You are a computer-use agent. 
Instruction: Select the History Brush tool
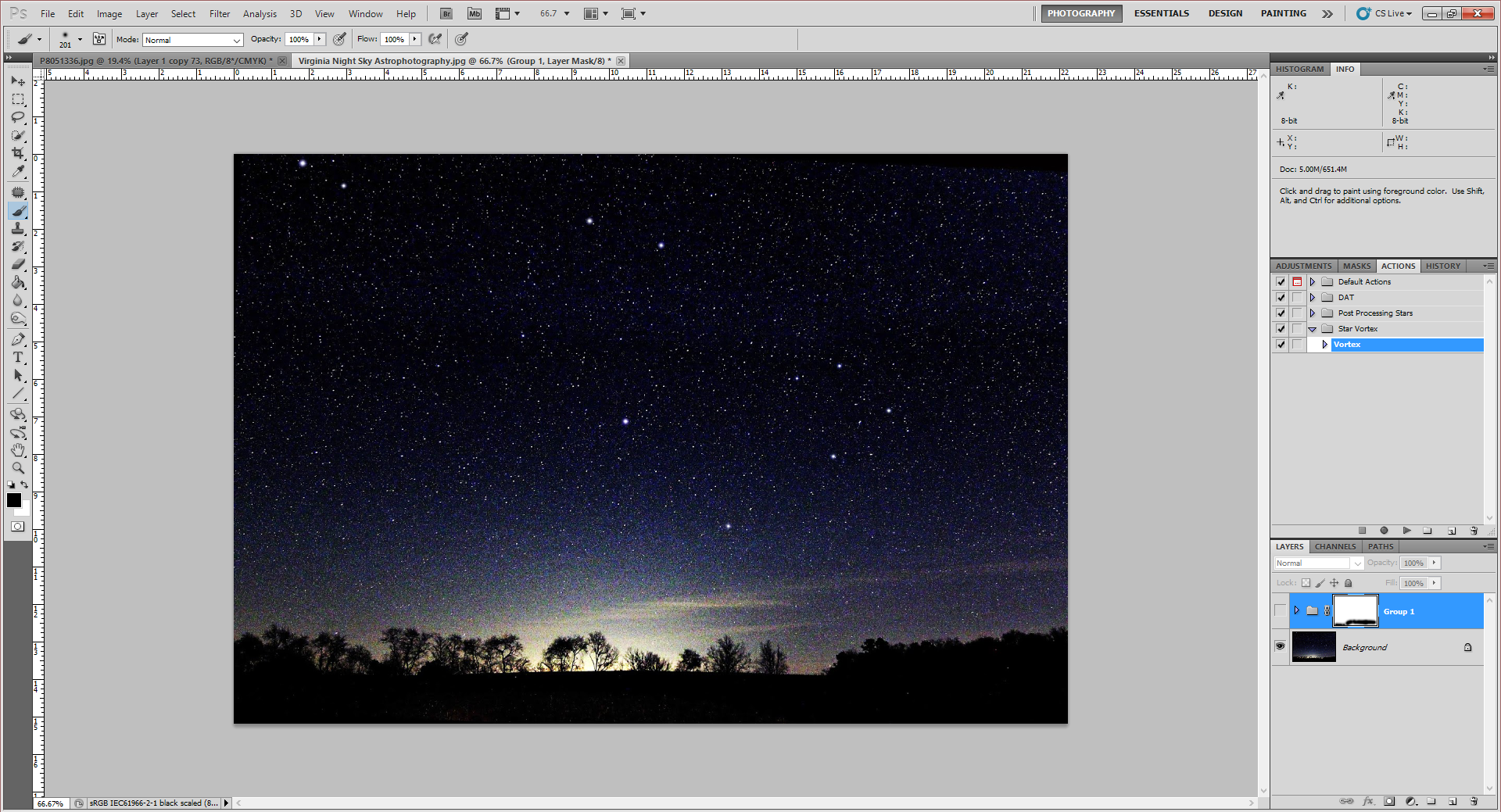pyautogui.click(x=18, y=246)
